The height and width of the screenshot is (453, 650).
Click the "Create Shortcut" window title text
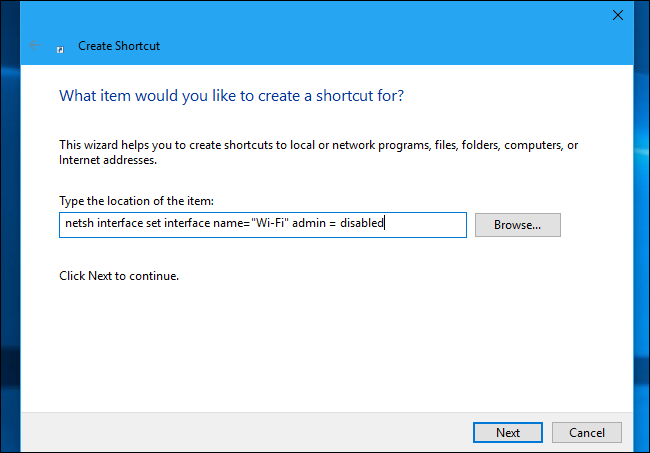coord(119,46)
